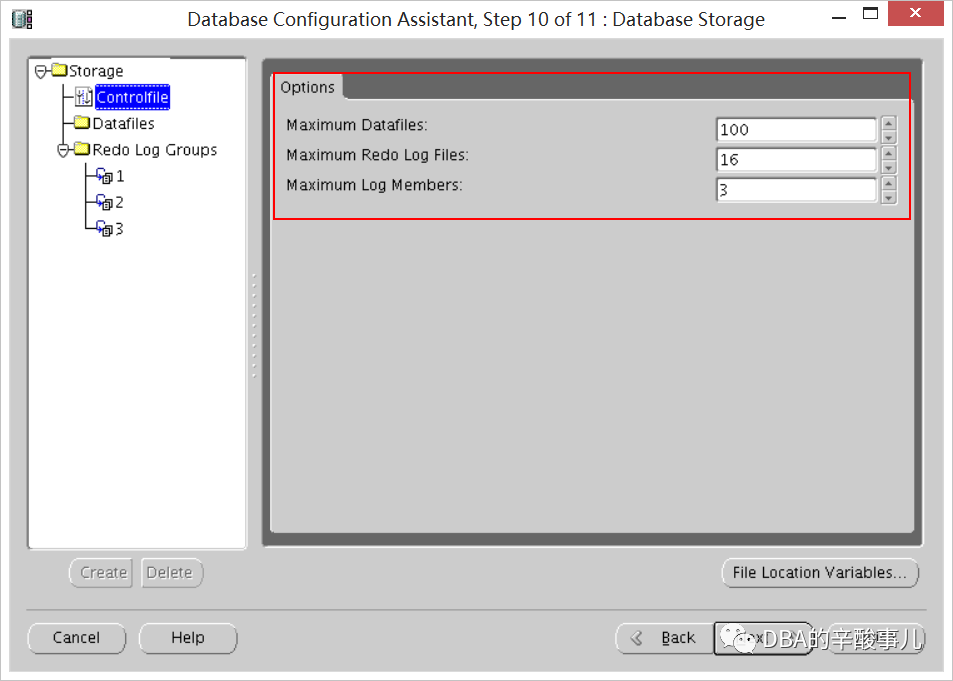Click the Maximum Datafiles label
The height and width of the screenshot is (681, 953).
pyautogui.click(x=357, y=125)
